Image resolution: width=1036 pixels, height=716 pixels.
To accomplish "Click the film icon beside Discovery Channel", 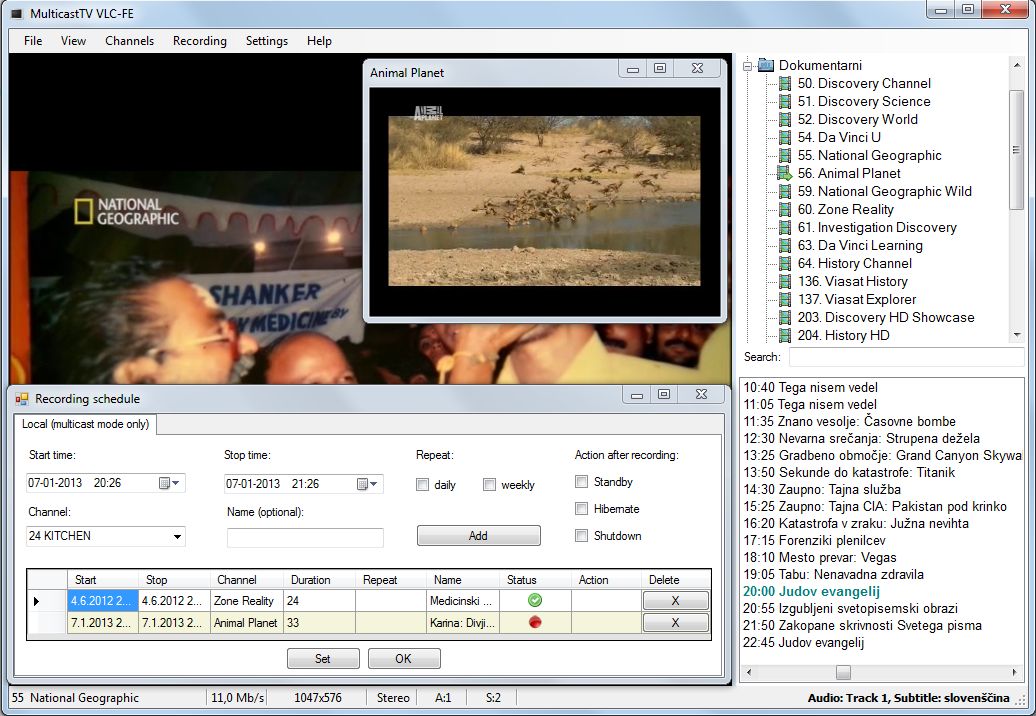I will click(x=784, y=83).
